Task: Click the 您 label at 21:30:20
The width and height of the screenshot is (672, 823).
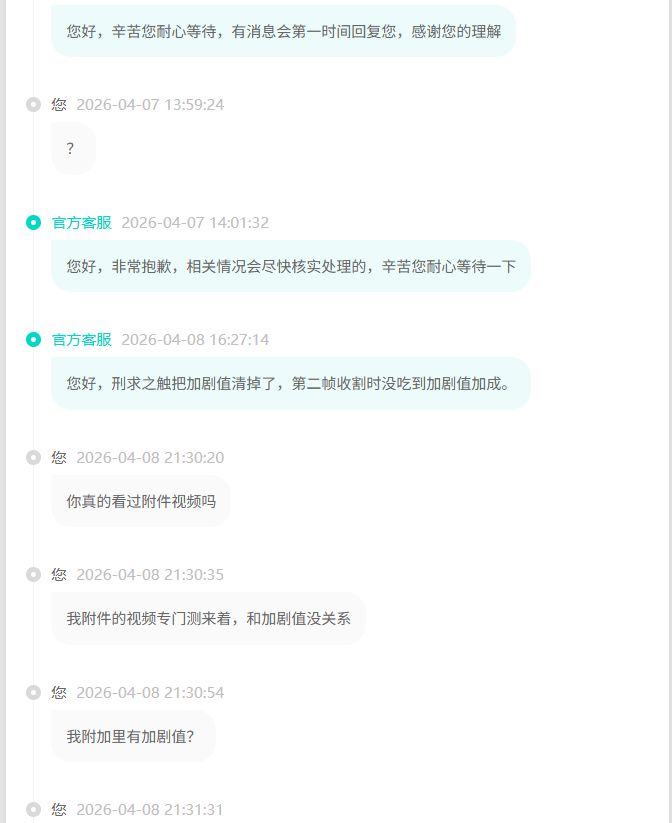Action: tap(59, 457)
